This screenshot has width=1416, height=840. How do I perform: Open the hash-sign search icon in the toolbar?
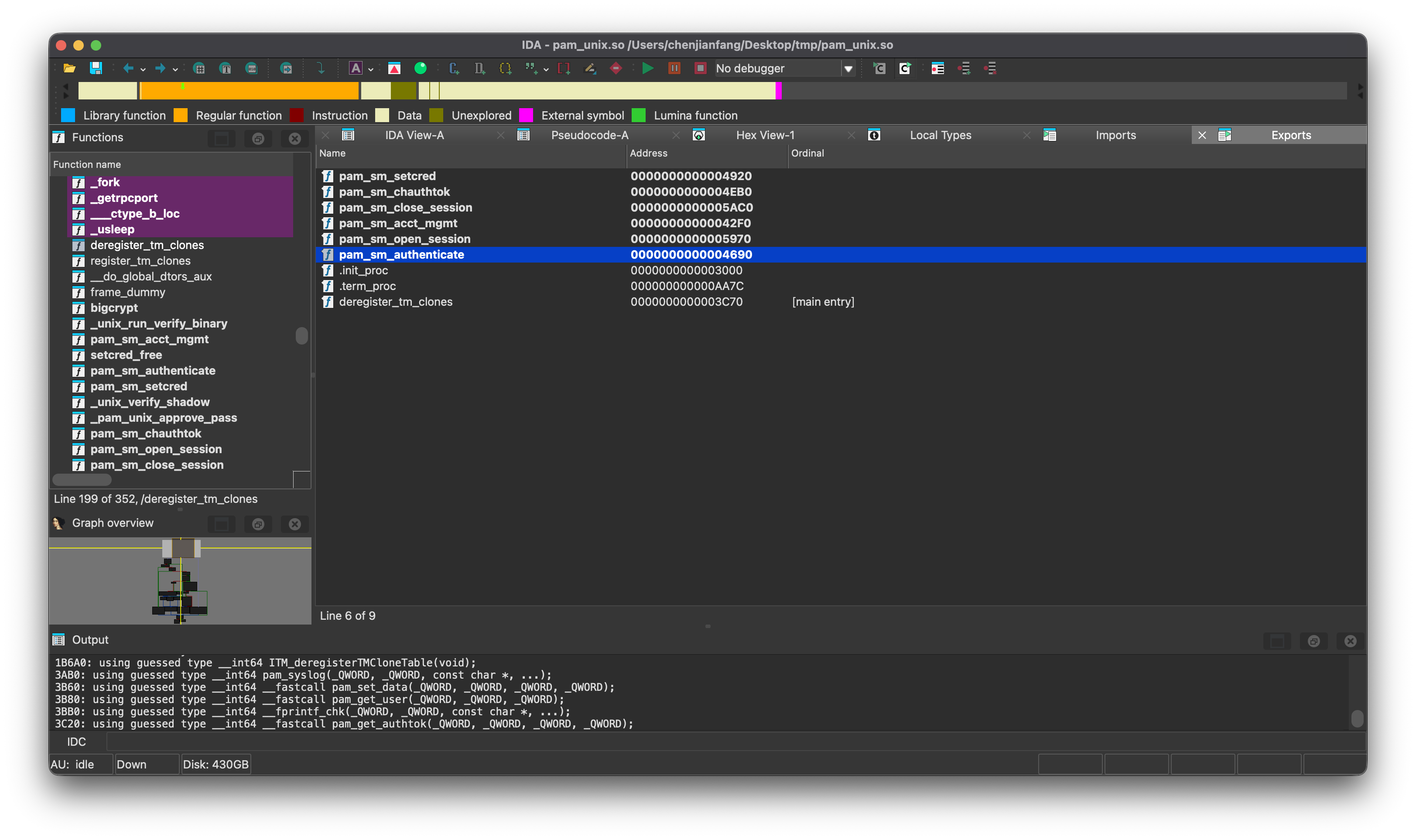click(199, 68)
